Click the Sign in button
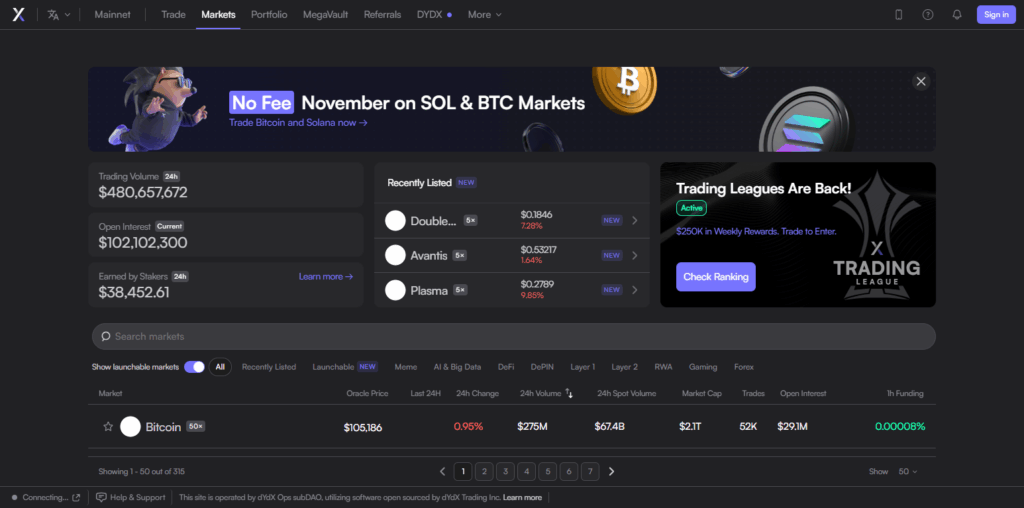The width and height of the screenshot is (1024, 508). coord(996,15)
